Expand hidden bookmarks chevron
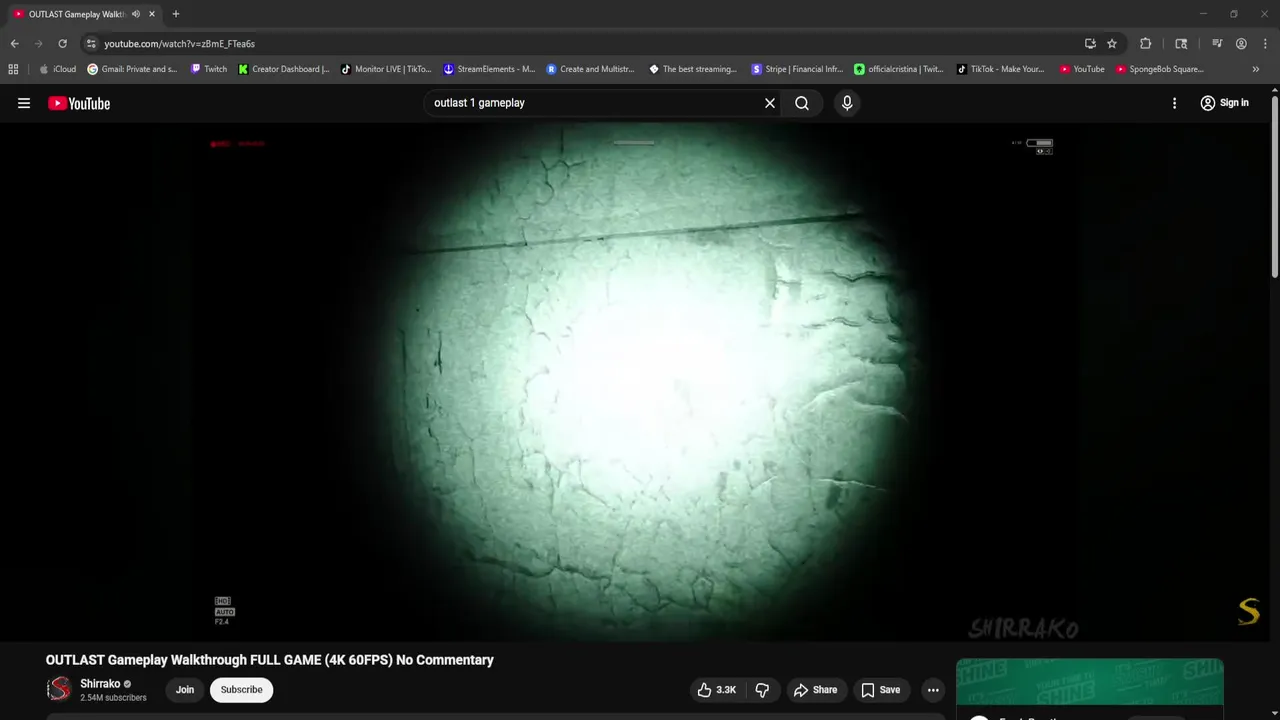Image resolution: width=1280 pixels, height=720 pixels. [1256, 69]
